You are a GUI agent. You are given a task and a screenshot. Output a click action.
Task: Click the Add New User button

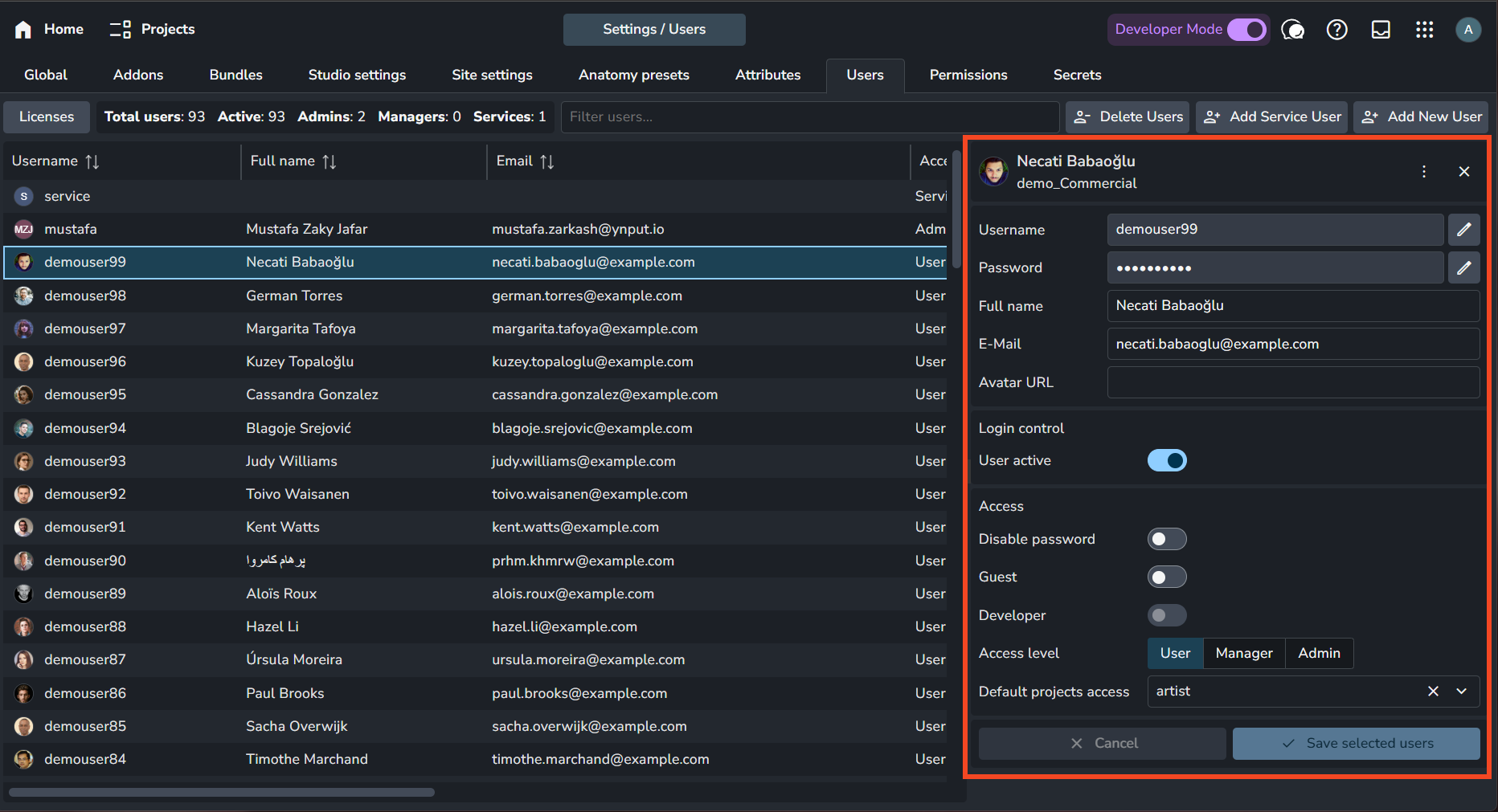pos(1421,117)
